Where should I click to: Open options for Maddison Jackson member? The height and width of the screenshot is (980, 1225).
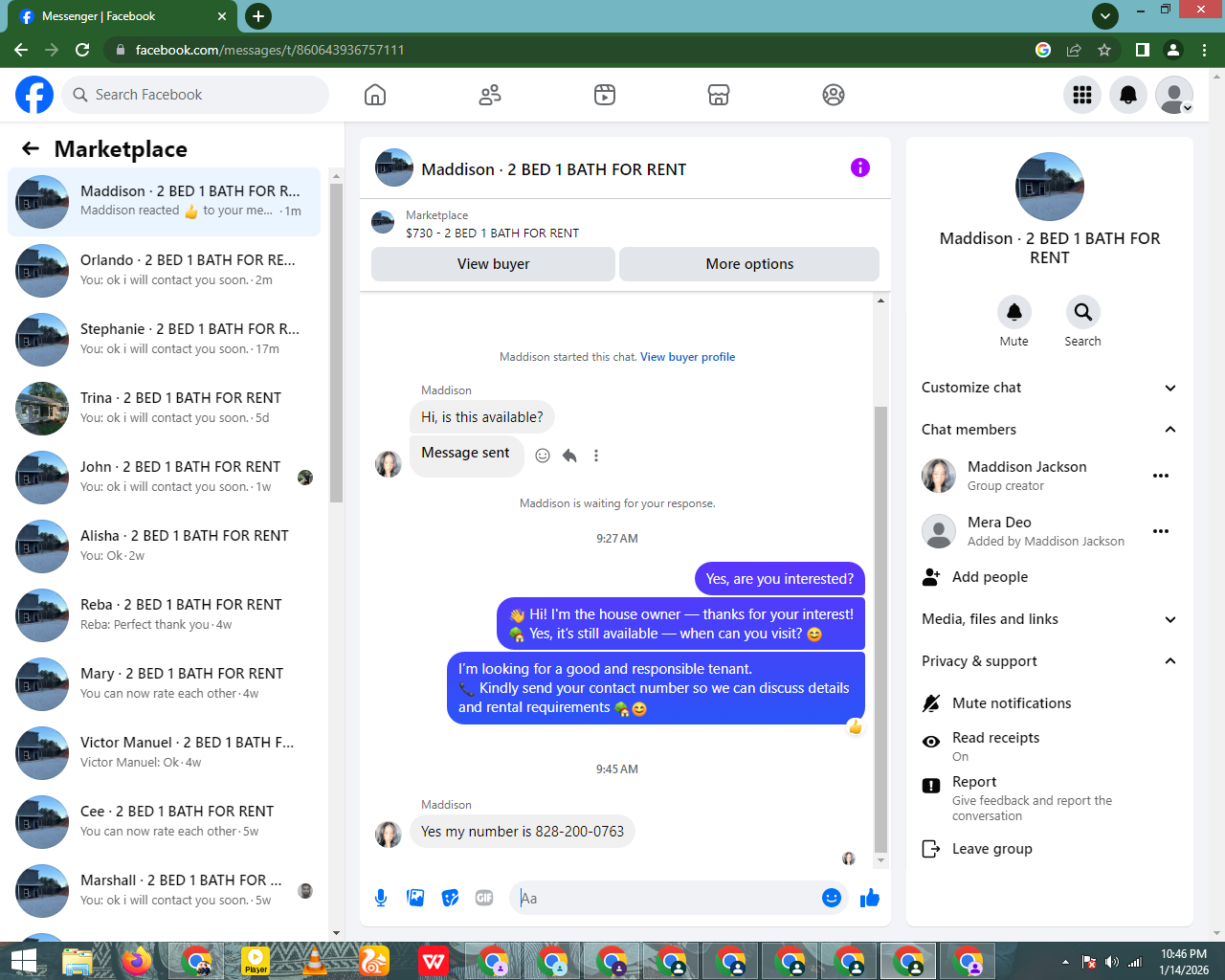tap(1161, 476)
